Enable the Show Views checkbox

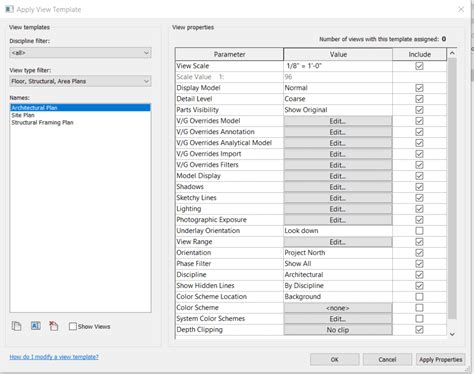coord(73,326)
